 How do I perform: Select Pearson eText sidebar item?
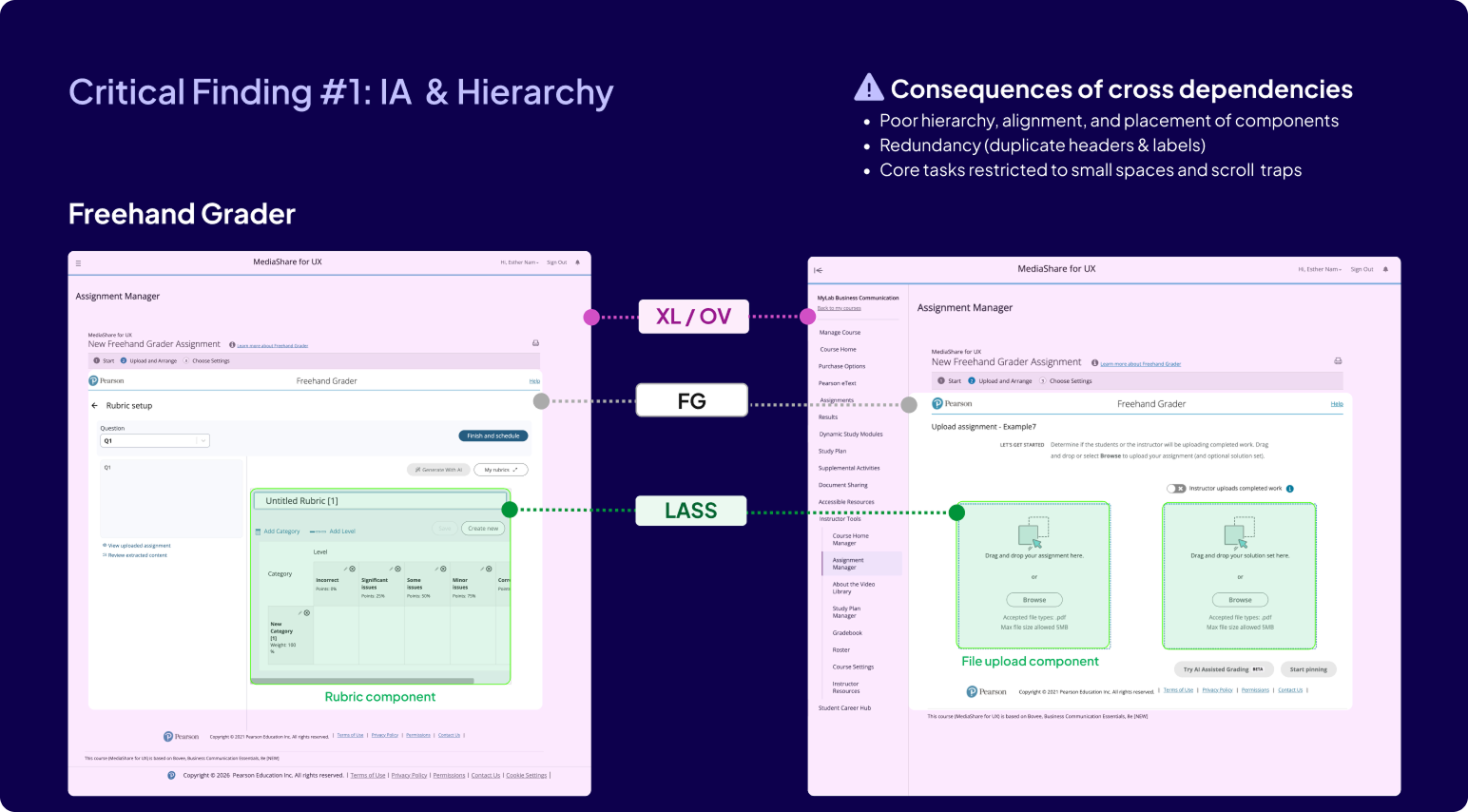pos(837,383)
